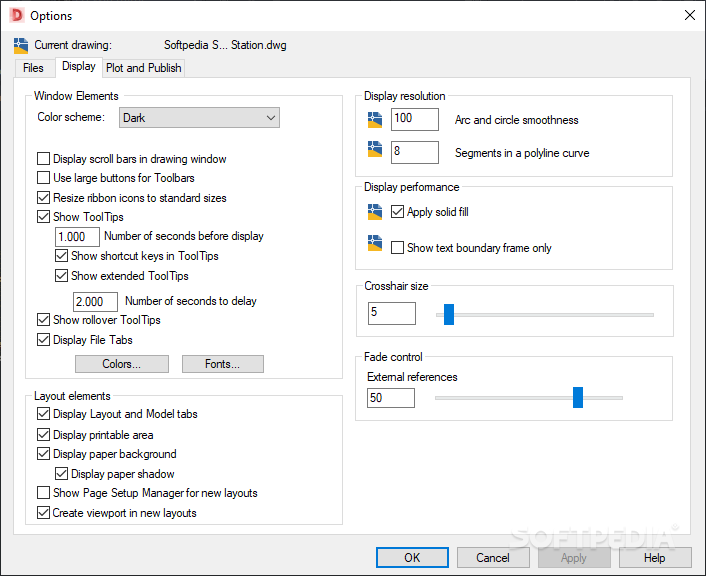Image resolution: width=706 pixels, height=576 pixels.
Task: Open the Colors... dialog button
Action: coord(122,364)
